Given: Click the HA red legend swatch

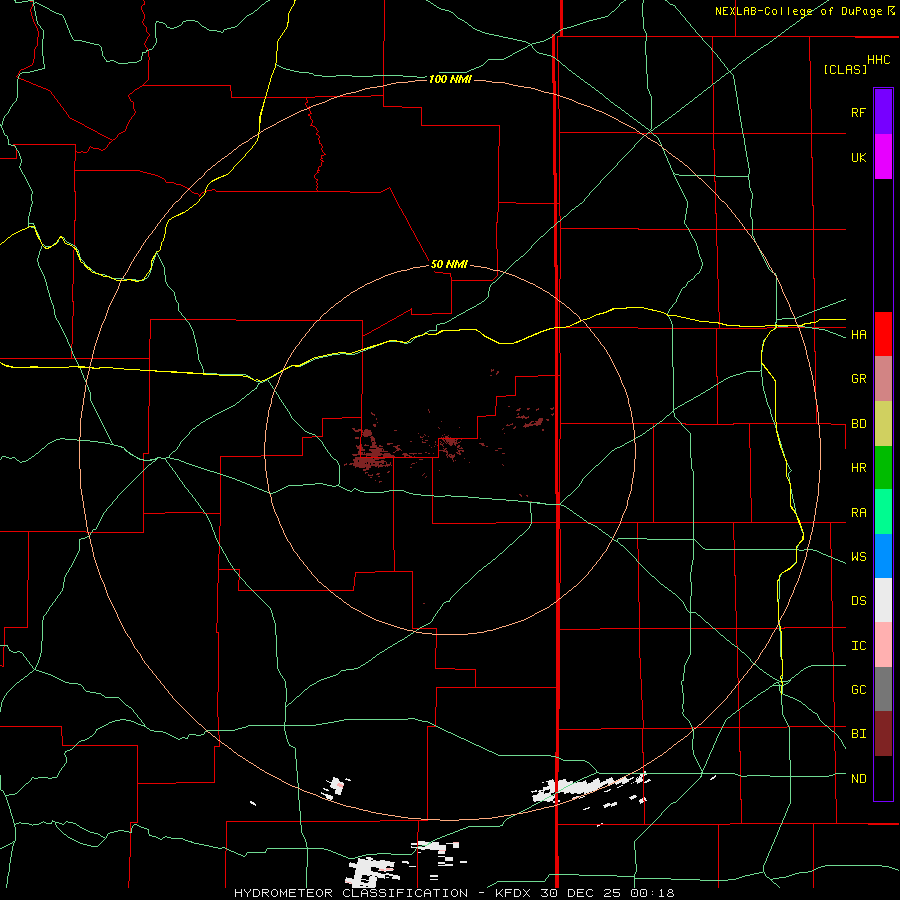Looking at the screenshot, I should [883, 334].
